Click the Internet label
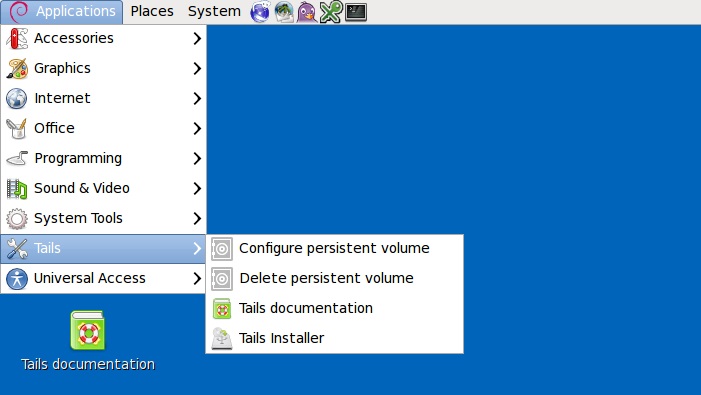 (62, 98)
